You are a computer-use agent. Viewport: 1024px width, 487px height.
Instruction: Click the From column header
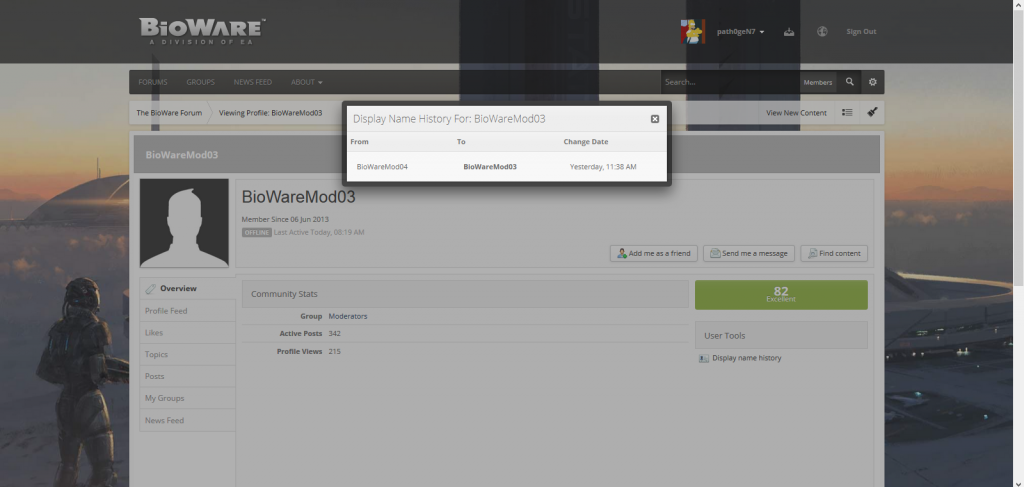(x=359, y=142)
